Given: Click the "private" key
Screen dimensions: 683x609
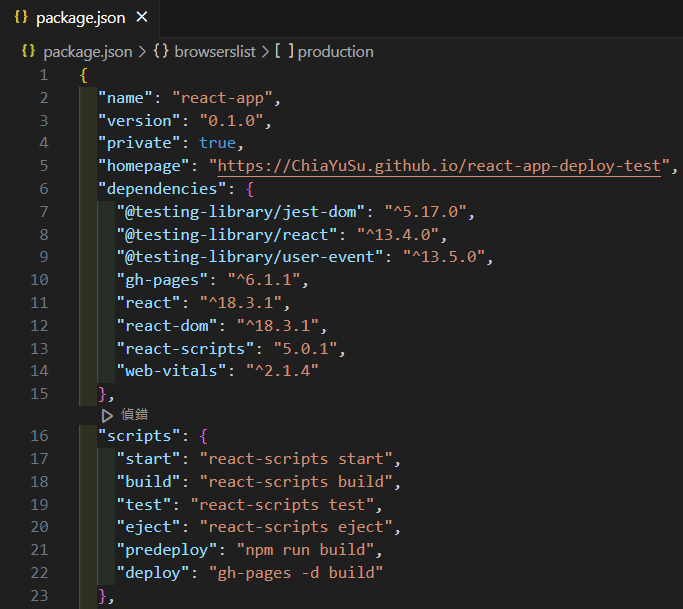Looking at the screenshot, I should coord(139,143).
